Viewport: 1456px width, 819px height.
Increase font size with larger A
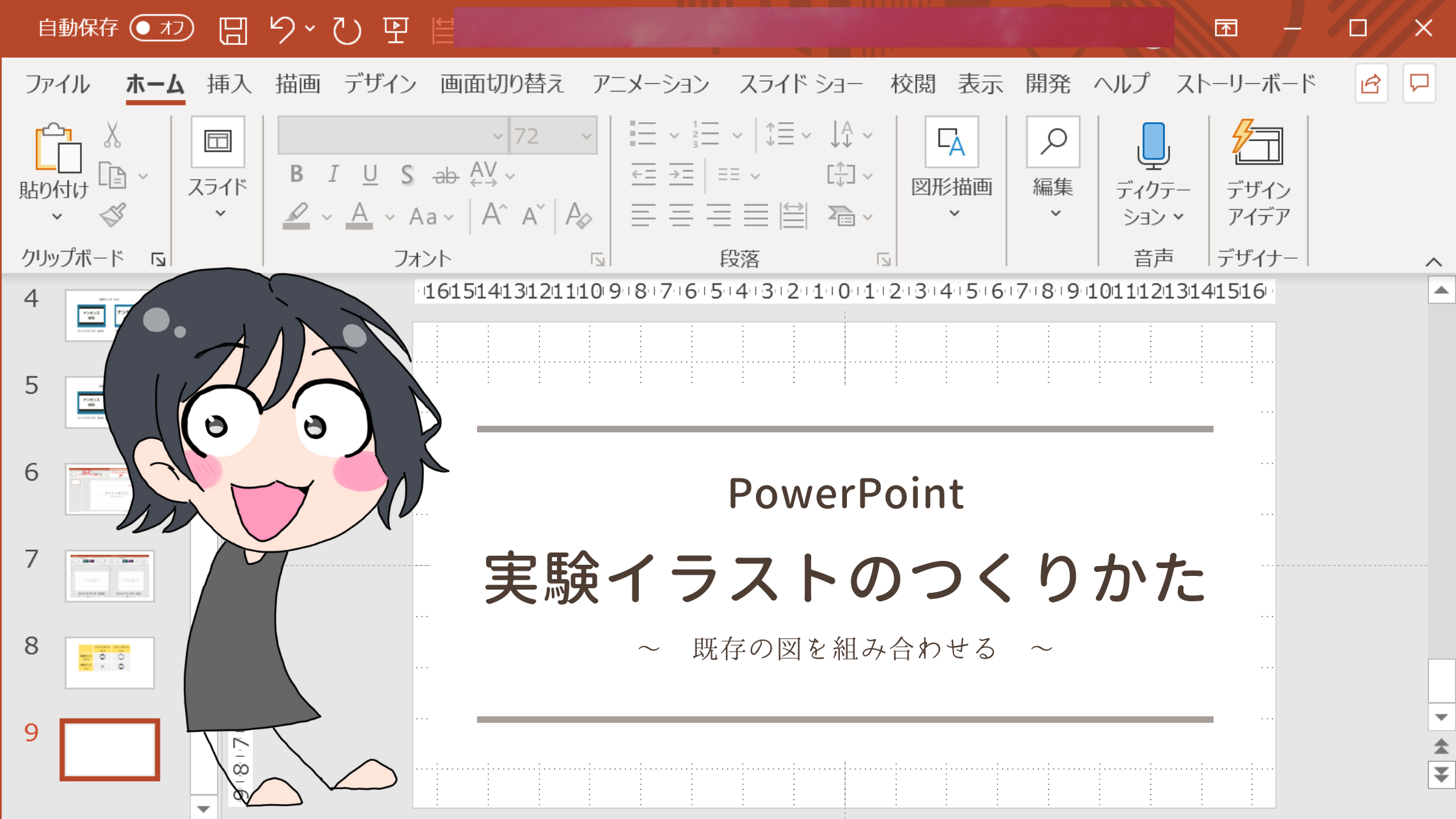click(x=493, y=214)
